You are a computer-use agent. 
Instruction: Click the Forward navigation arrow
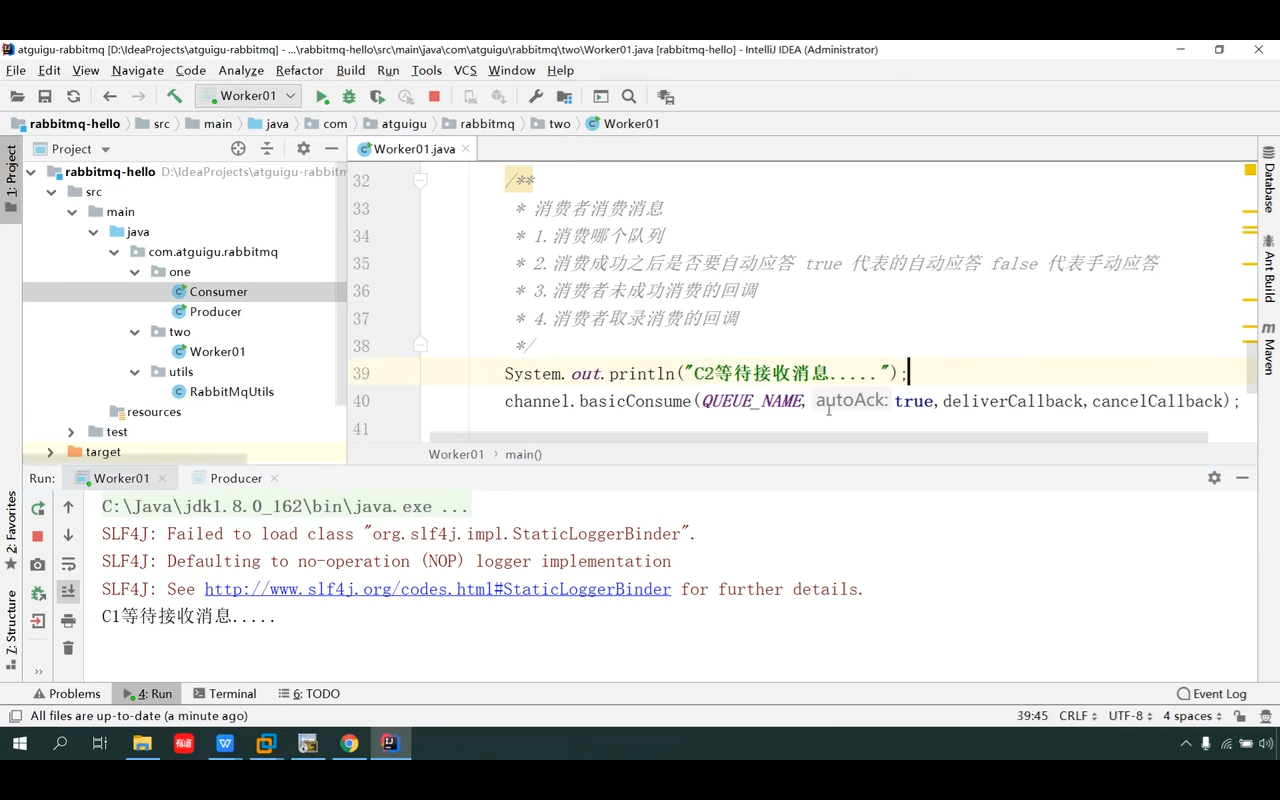tap(139, 97)
